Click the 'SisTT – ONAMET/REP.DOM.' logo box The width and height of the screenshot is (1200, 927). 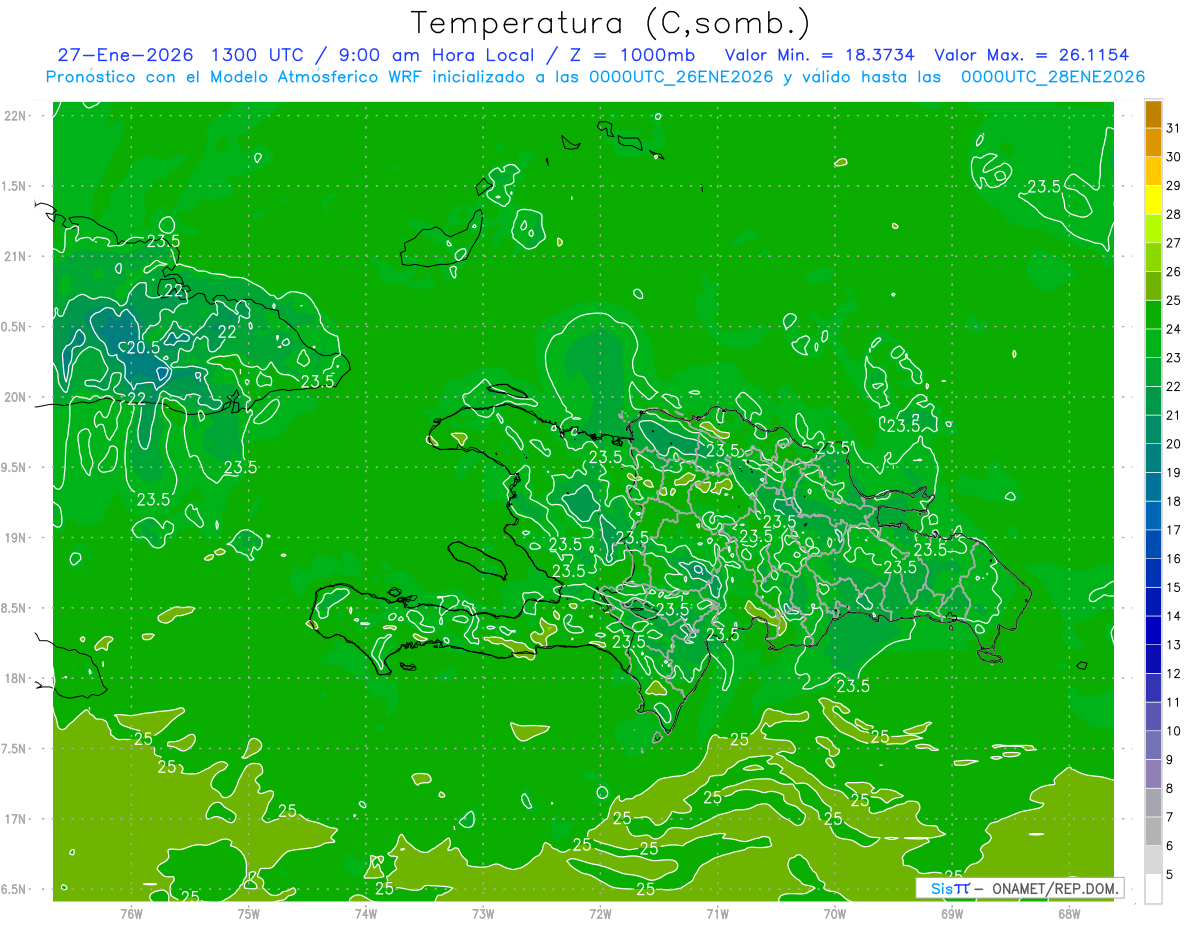click(x=1019, y=888)
